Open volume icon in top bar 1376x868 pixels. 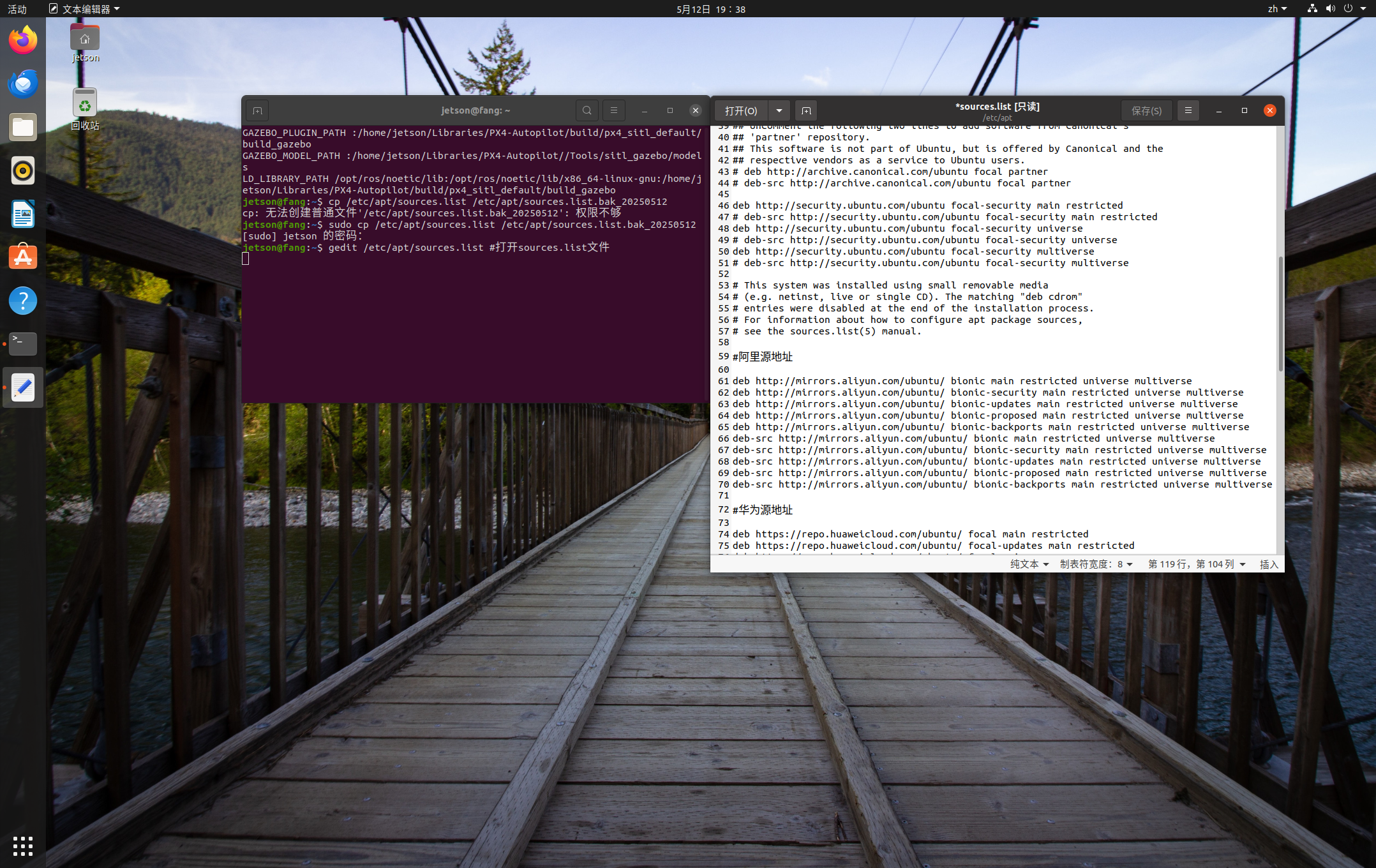(x=1330, y=9)
